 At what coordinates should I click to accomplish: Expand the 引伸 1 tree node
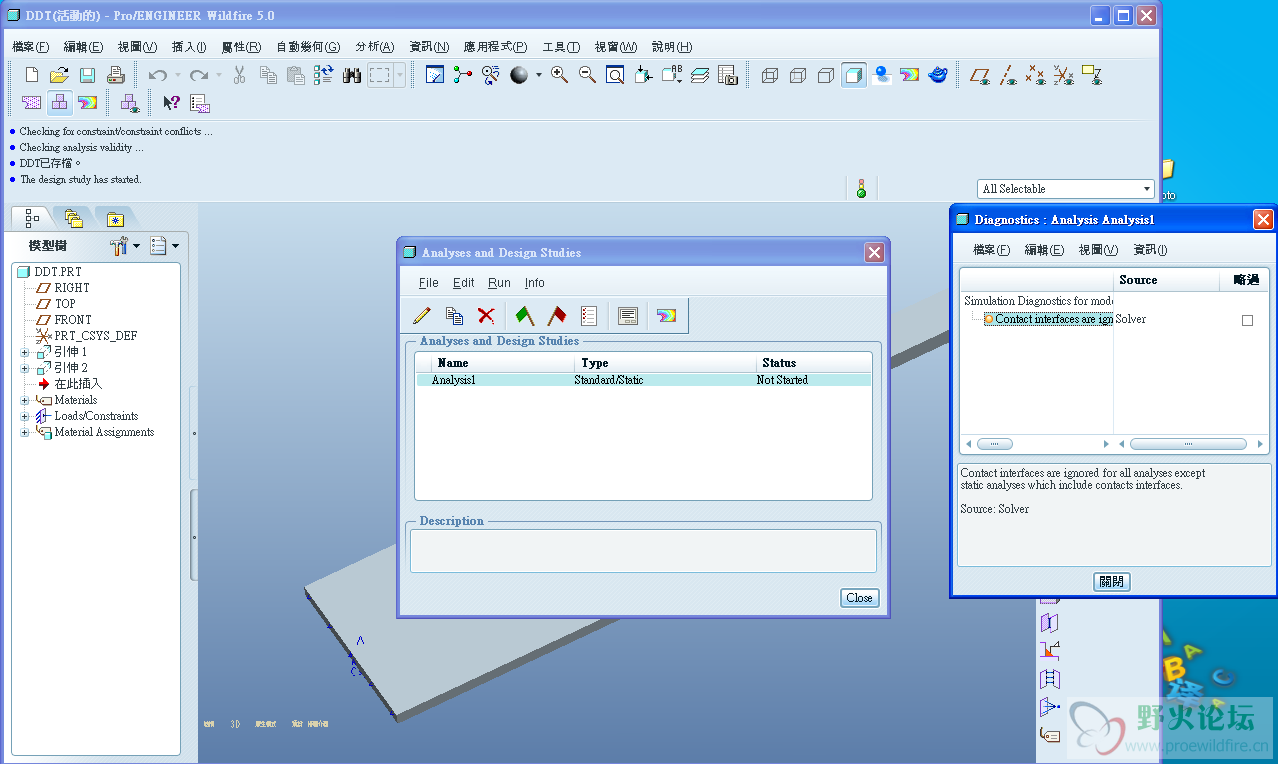tap(25, 352)
